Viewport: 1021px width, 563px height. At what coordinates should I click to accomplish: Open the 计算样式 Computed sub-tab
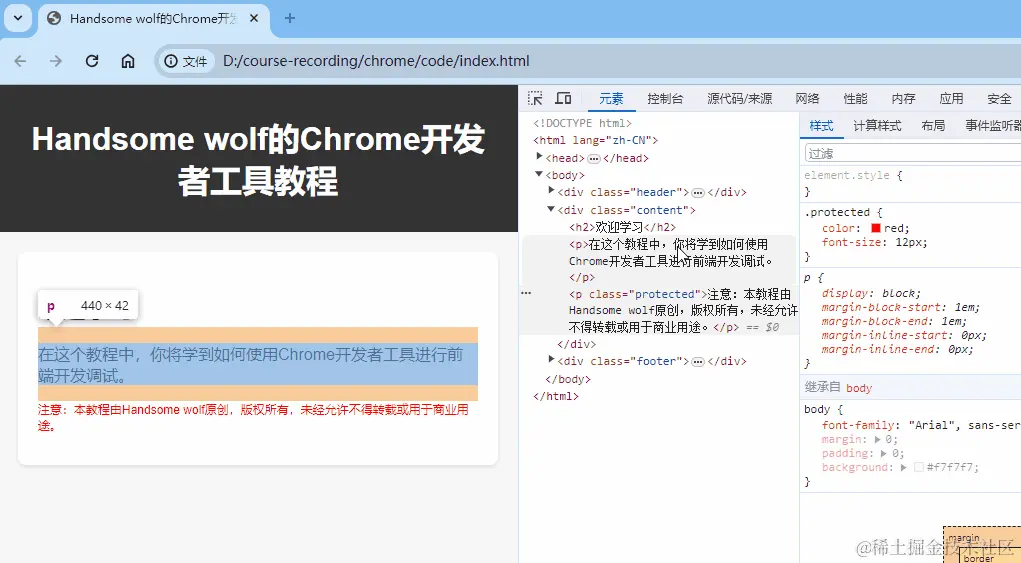pyautogui.click(x=877, y=126)
